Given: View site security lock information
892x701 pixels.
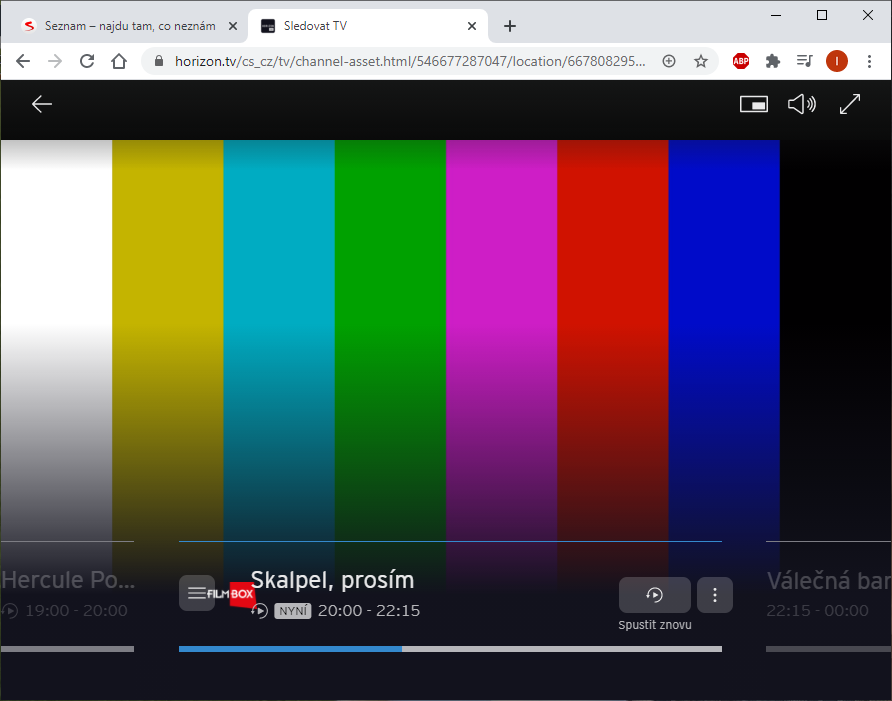Looking at the screenshot, I should [159, 61].
